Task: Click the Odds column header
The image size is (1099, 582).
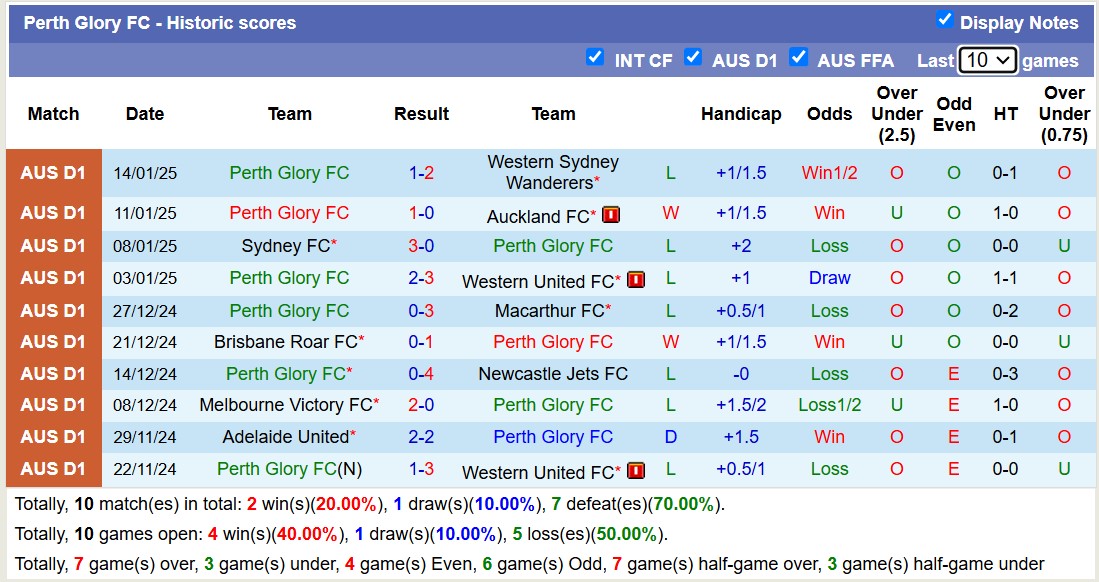Action: (x=829, y=113)
